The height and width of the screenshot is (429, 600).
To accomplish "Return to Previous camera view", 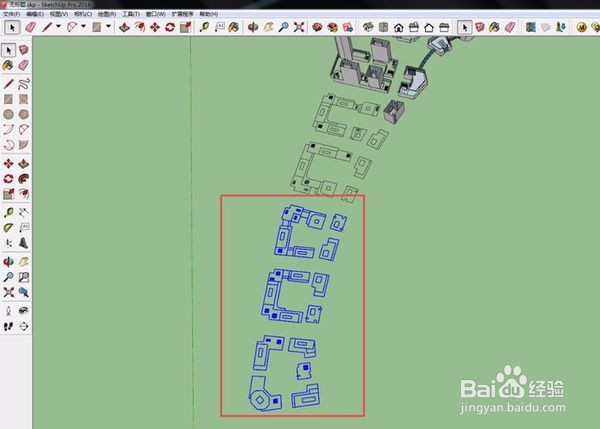I will pyautogui.click(x=24, y=292).
